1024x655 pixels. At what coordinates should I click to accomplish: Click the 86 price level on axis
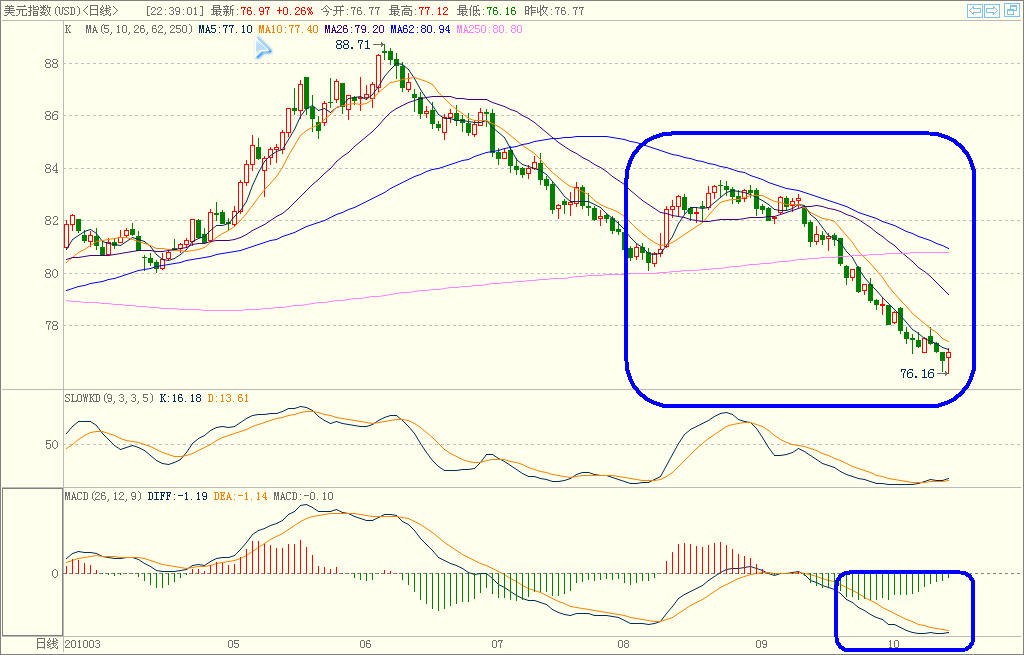[52, 116]
